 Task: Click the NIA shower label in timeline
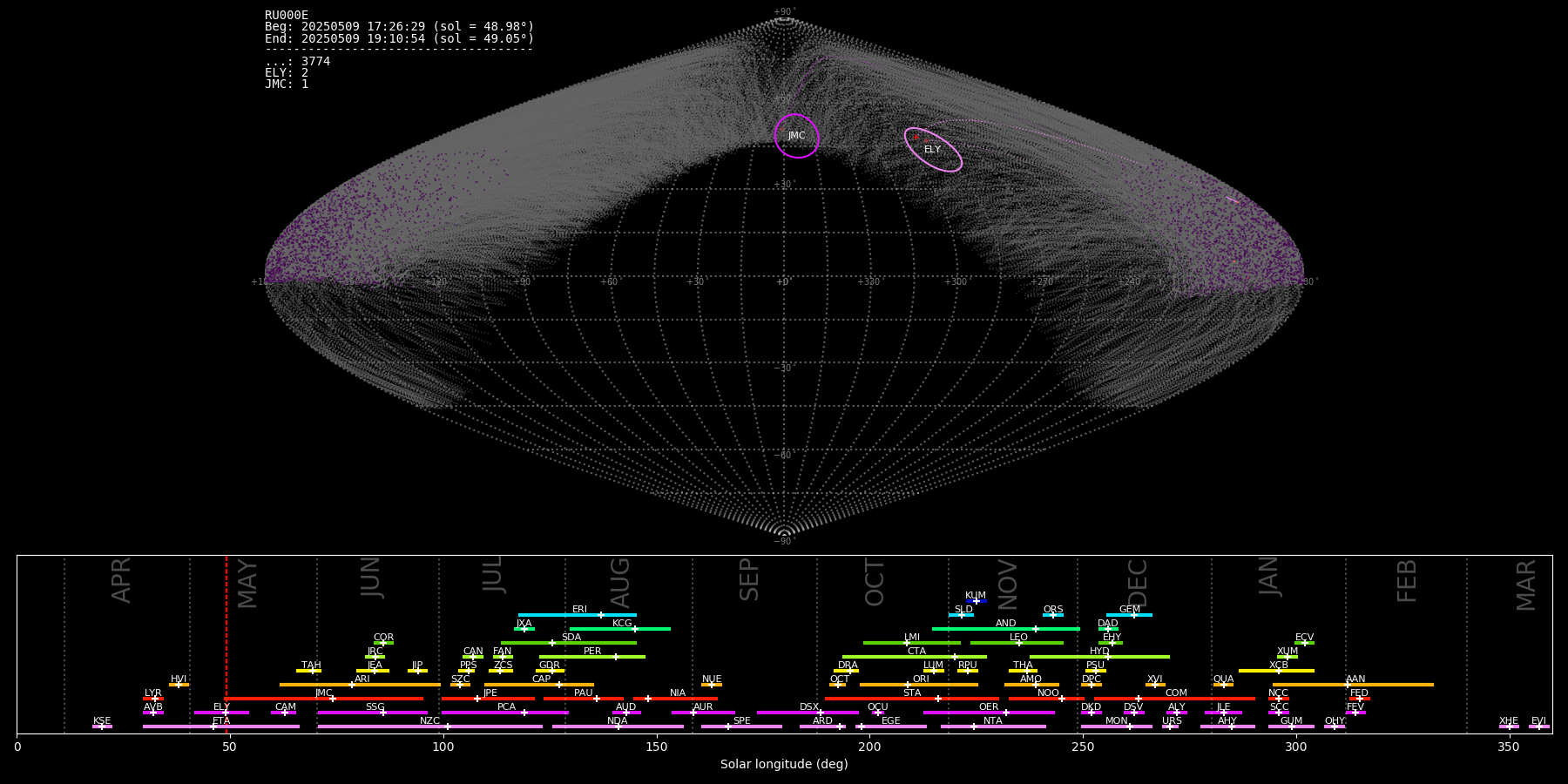pos(677,693)
